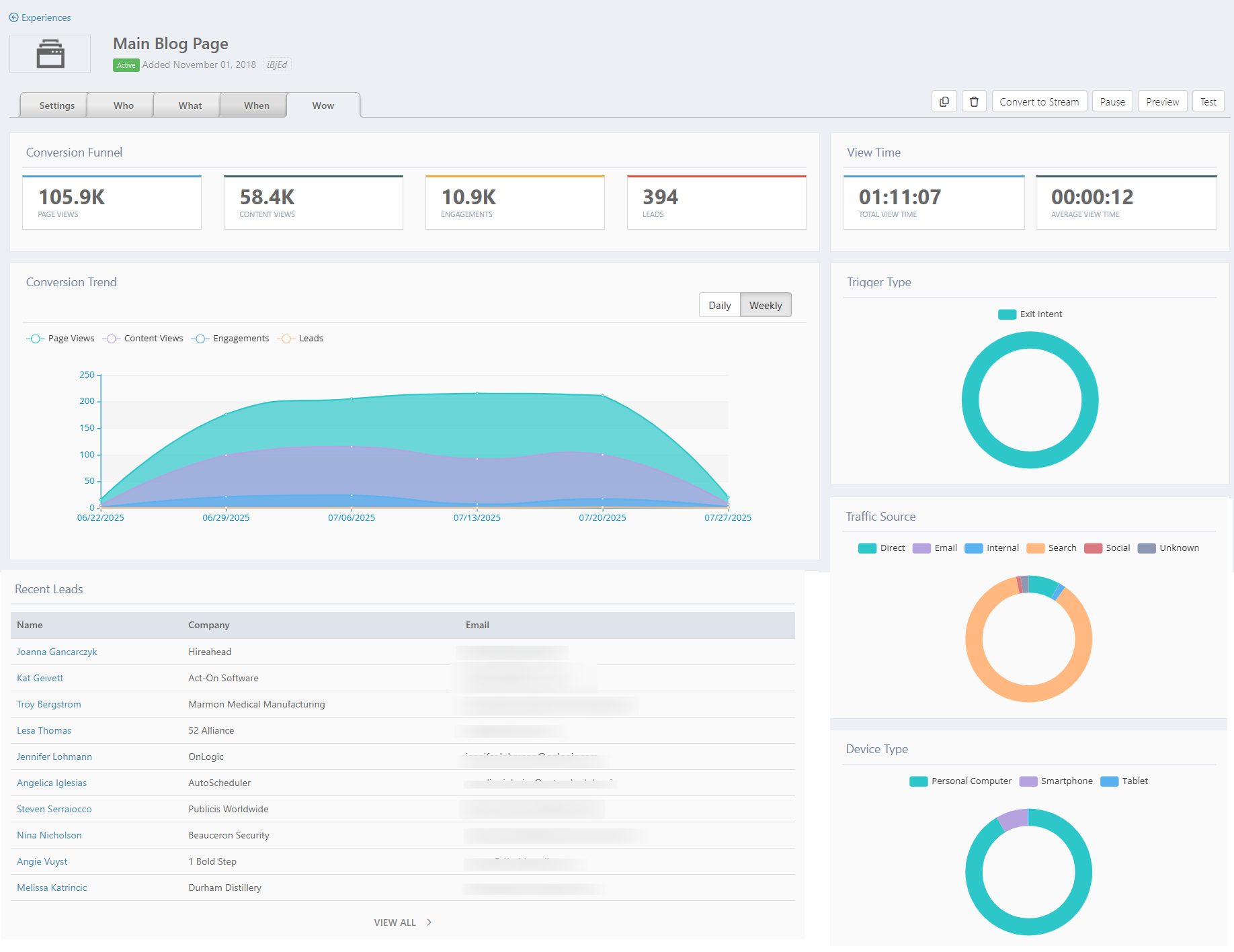Screen dimensions: 1234x952
Task: Open lead Jennifer Lohmann
Action: pyautogui.click(x=54, y=757)
